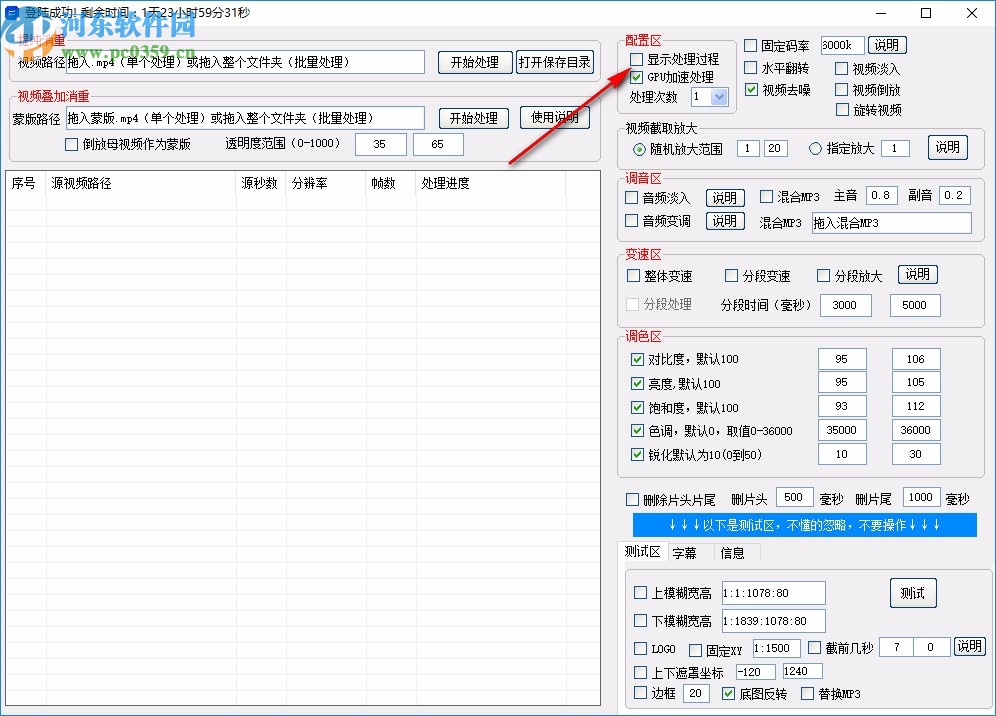The width and height of the screenshot is (996, 716).
Task: Click the 混合MP3 input field
Action: (x=890, y=223)
